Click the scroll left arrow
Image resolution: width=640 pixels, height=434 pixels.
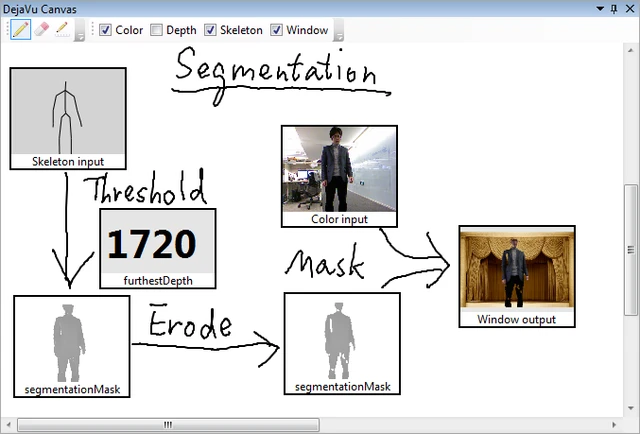pyautogui.click(x=9, y=425)
